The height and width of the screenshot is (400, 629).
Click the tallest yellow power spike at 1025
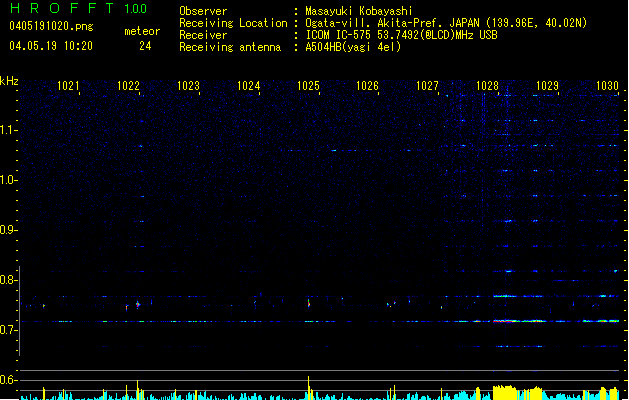click(x=308, y=387)
